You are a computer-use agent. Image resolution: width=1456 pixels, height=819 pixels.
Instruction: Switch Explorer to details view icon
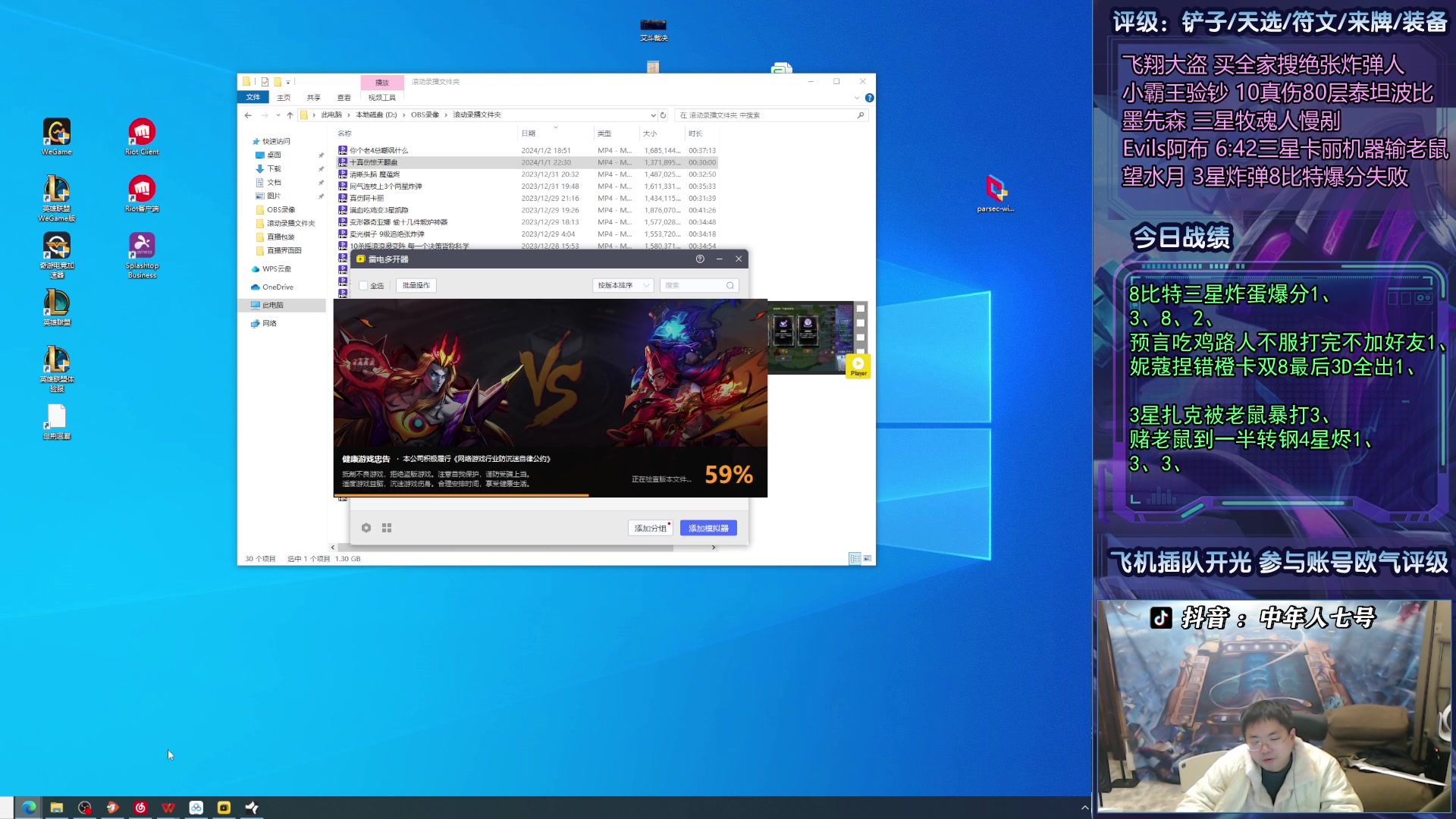point(855,559)
